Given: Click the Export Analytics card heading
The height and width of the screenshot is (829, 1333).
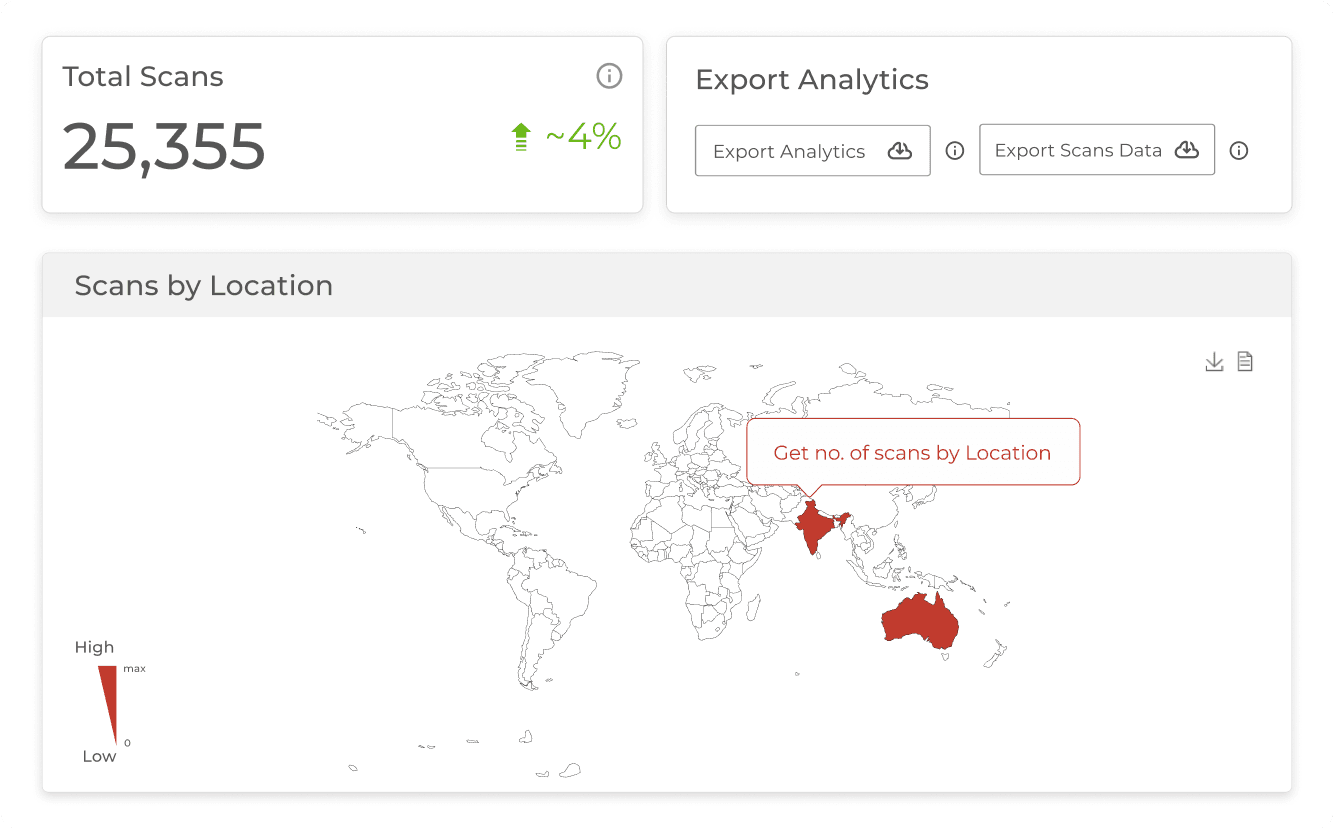Looking at the screenshot, I should [811, 80].
